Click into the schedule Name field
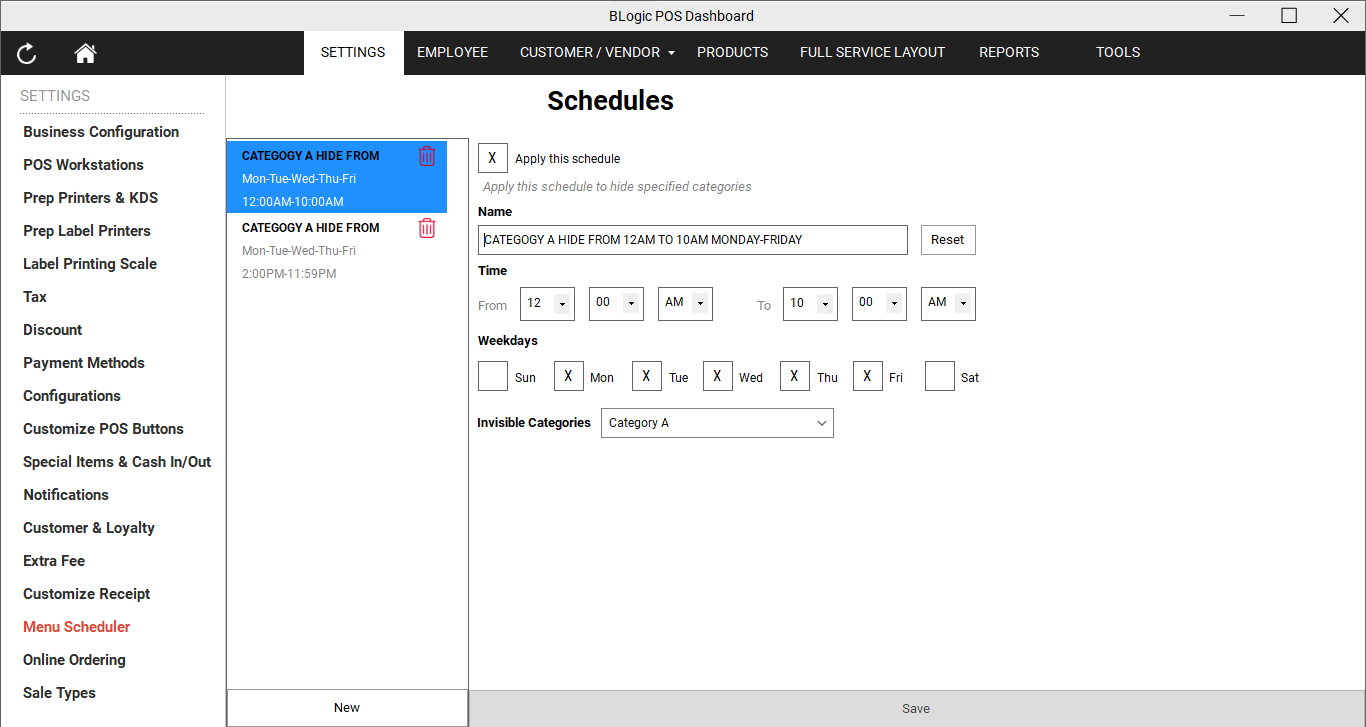 click(x=693, y=240)
